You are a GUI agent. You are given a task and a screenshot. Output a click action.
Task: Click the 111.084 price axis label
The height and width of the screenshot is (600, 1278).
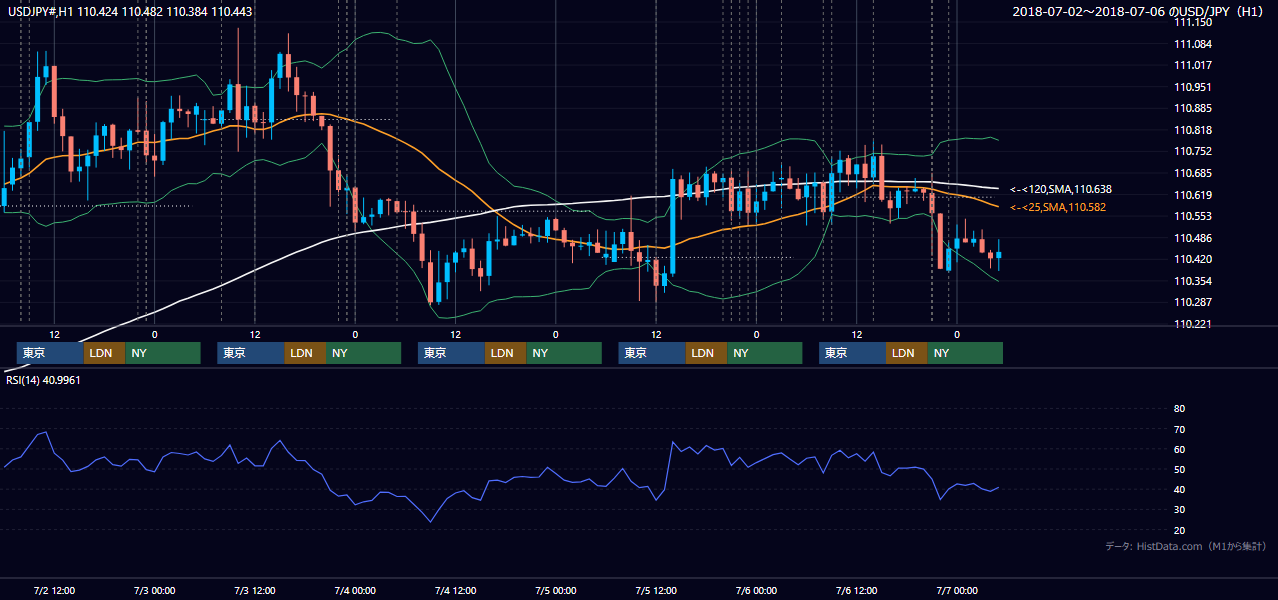click(1192, 44)
